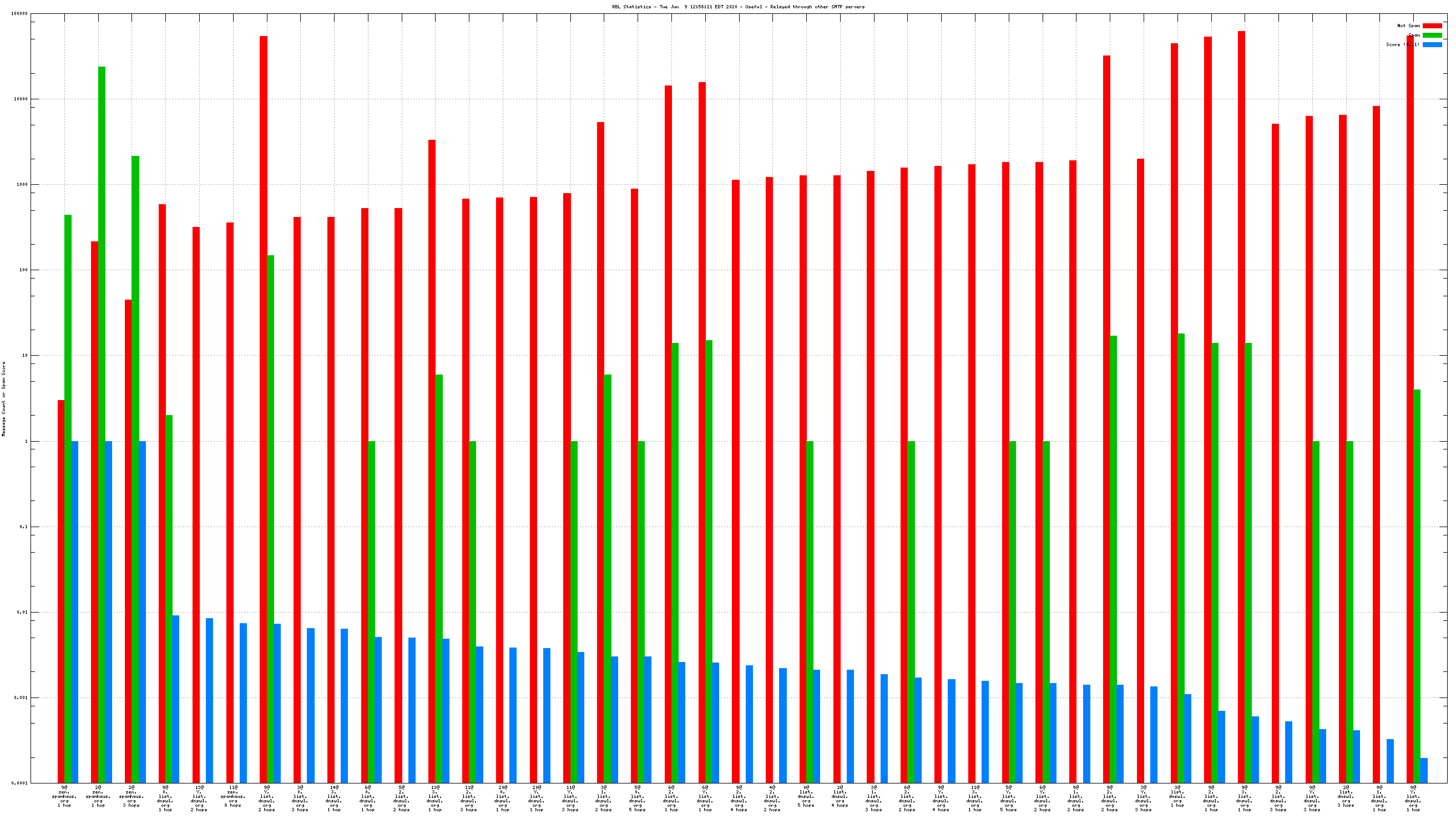Click the Message Count y-axis title
This screenshot has height=819, width=1456.
coord(4,398)
